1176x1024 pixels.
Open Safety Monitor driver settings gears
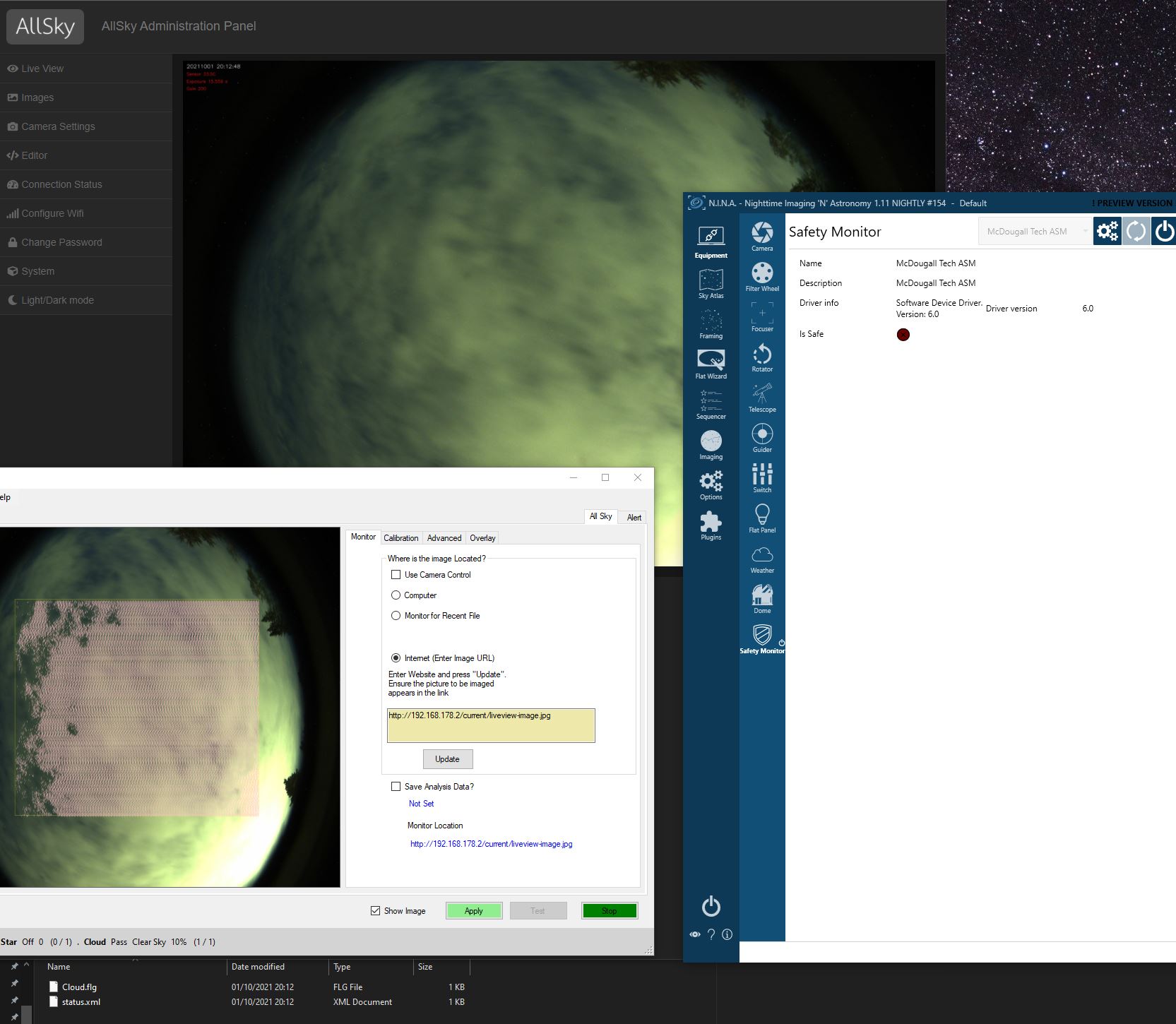pyautogui.click(x=1107, y=231)
